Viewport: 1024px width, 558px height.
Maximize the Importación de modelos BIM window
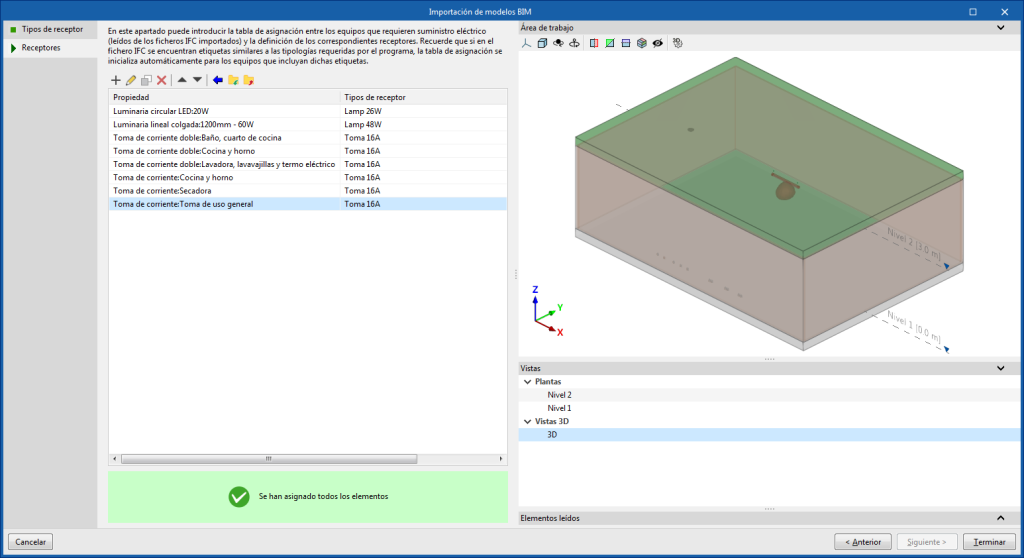[x=973, y=12]
